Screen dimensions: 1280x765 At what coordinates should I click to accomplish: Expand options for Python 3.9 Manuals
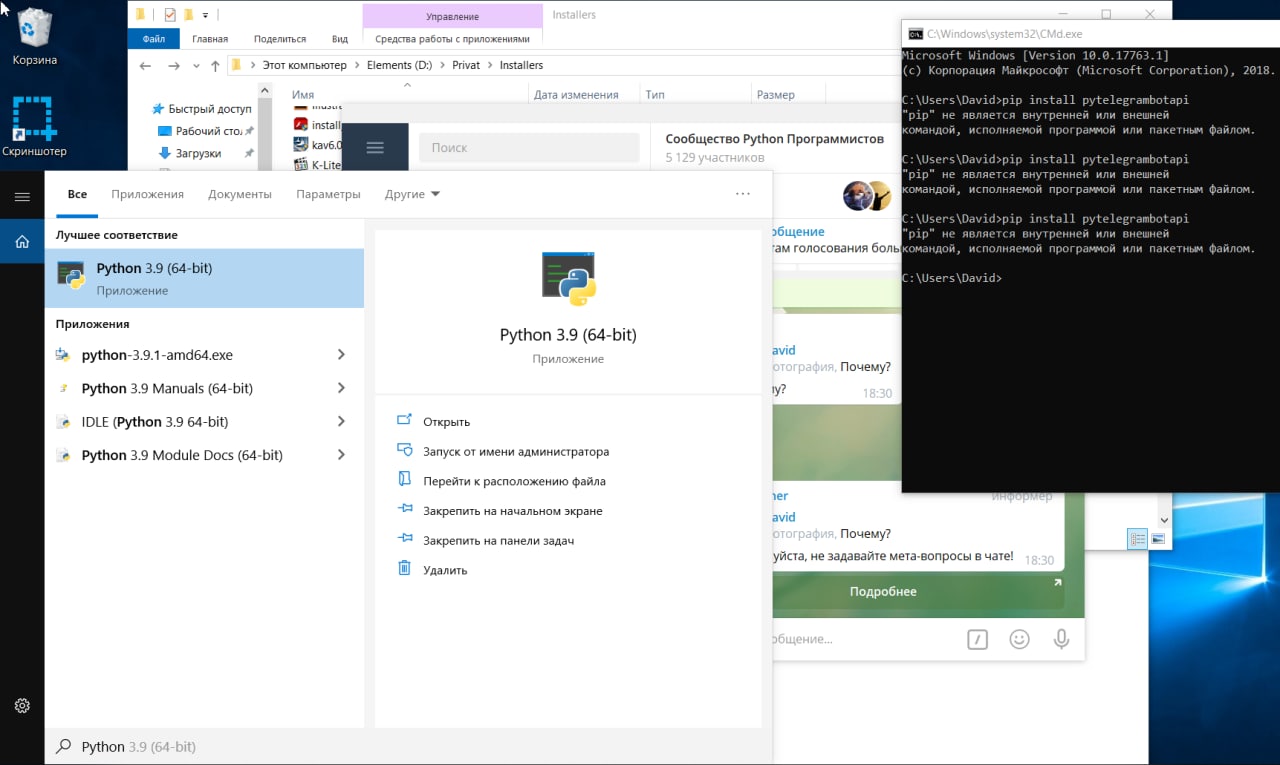pos(341,388)
